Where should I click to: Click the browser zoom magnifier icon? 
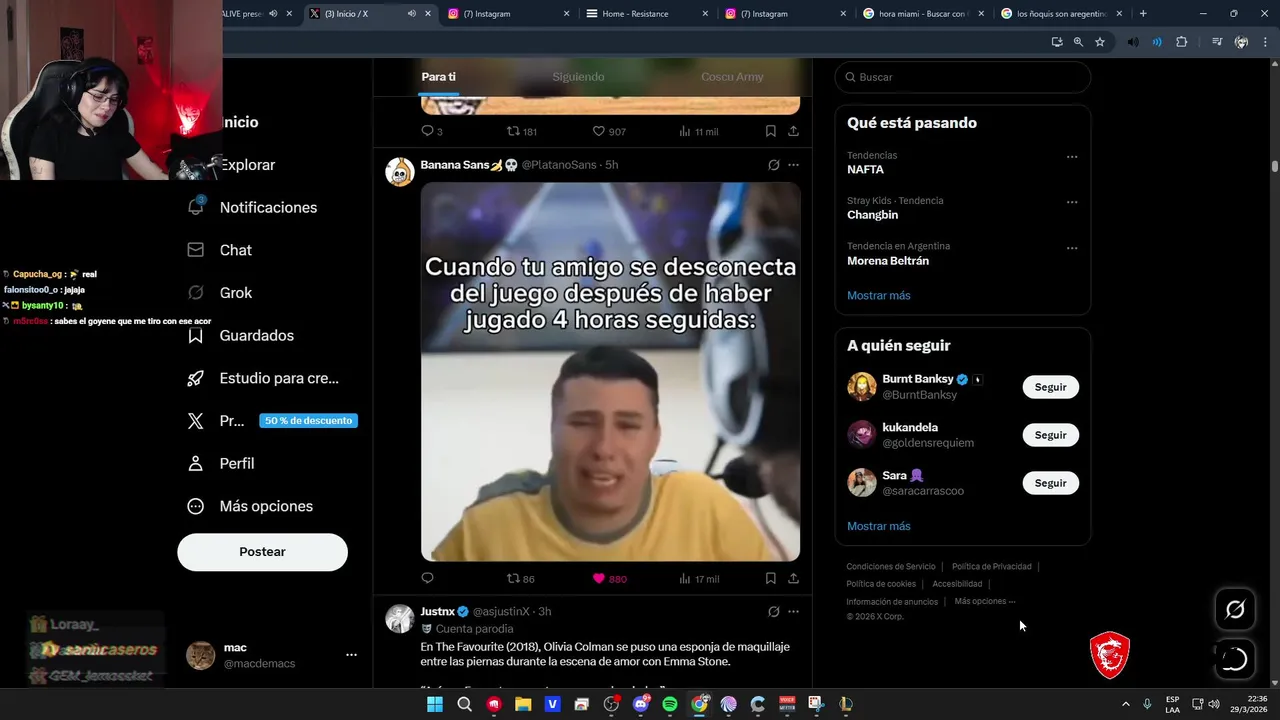(1078, 42)
